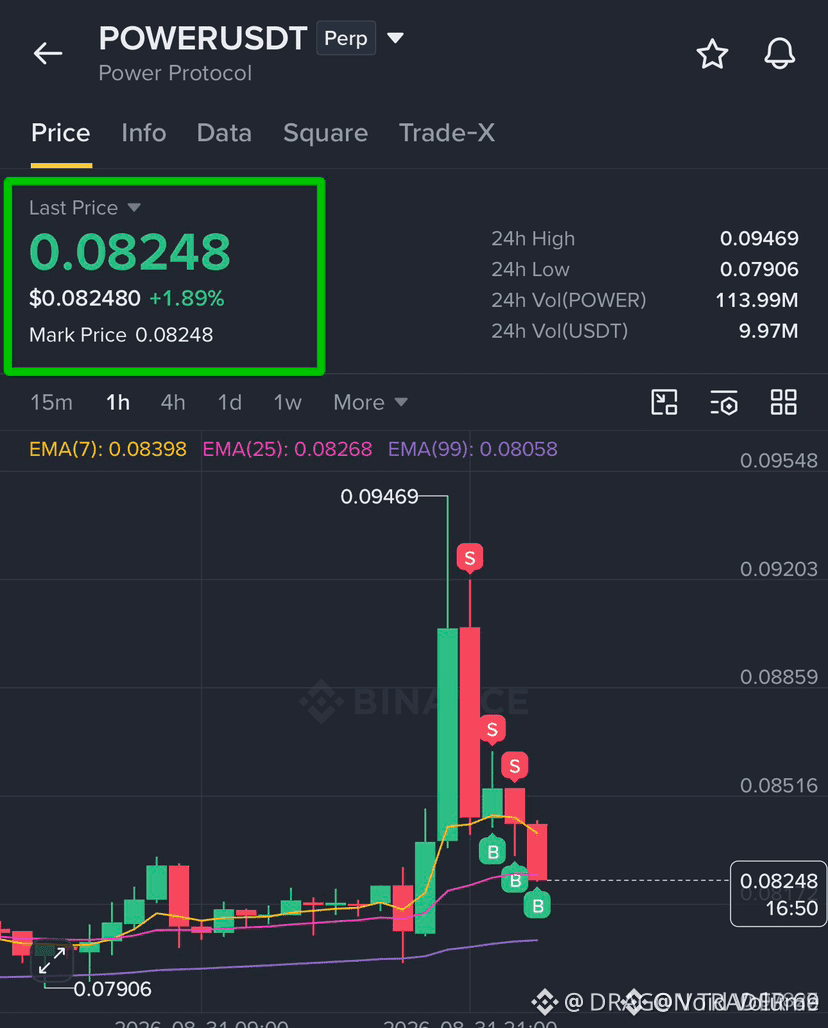Screen dimensions: 828x1028
Task: Select the 1d timeframe
Action: [229, 402]
